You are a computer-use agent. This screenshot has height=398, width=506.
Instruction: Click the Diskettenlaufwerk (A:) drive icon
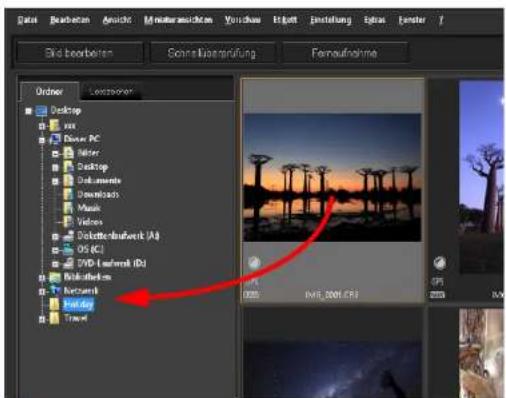pyautogui.click(x=68, y=236)
